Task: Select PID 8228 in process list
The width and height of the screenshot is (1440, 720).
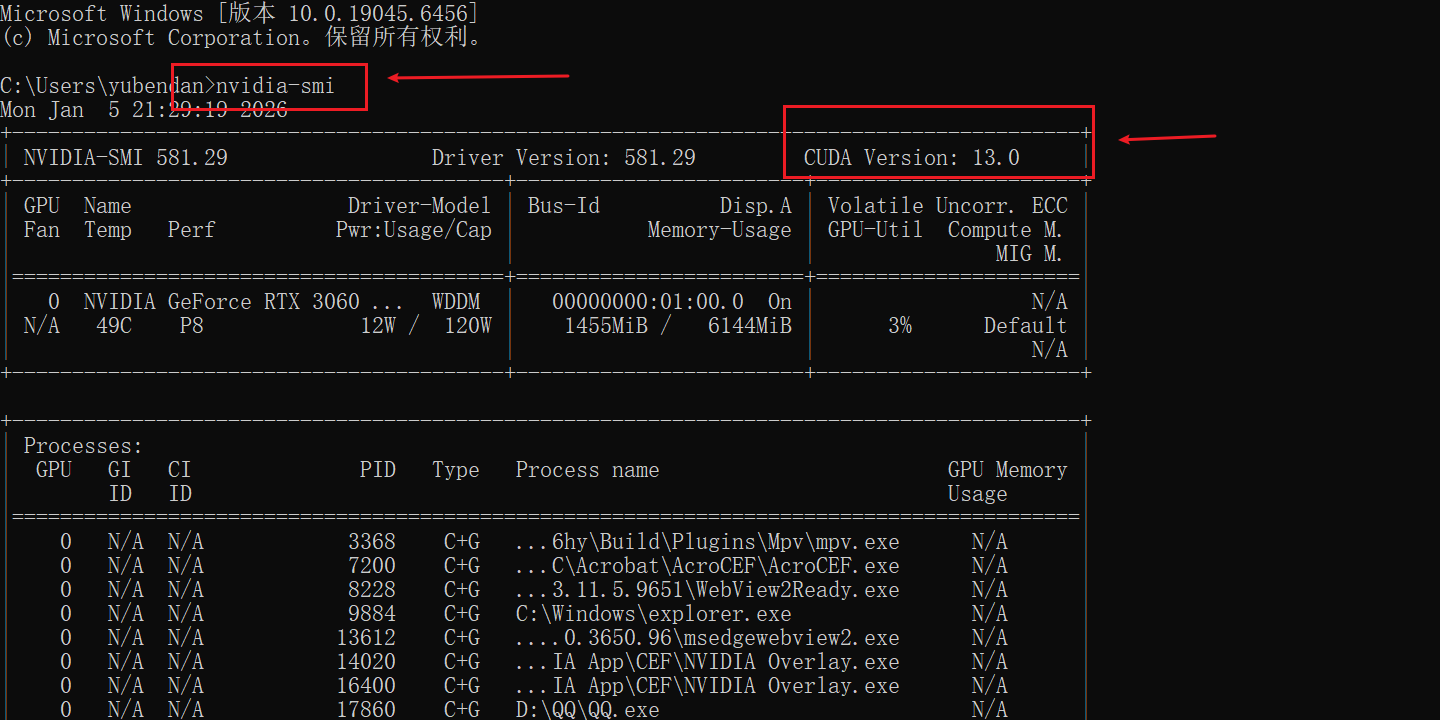Action: coord(371,590)
